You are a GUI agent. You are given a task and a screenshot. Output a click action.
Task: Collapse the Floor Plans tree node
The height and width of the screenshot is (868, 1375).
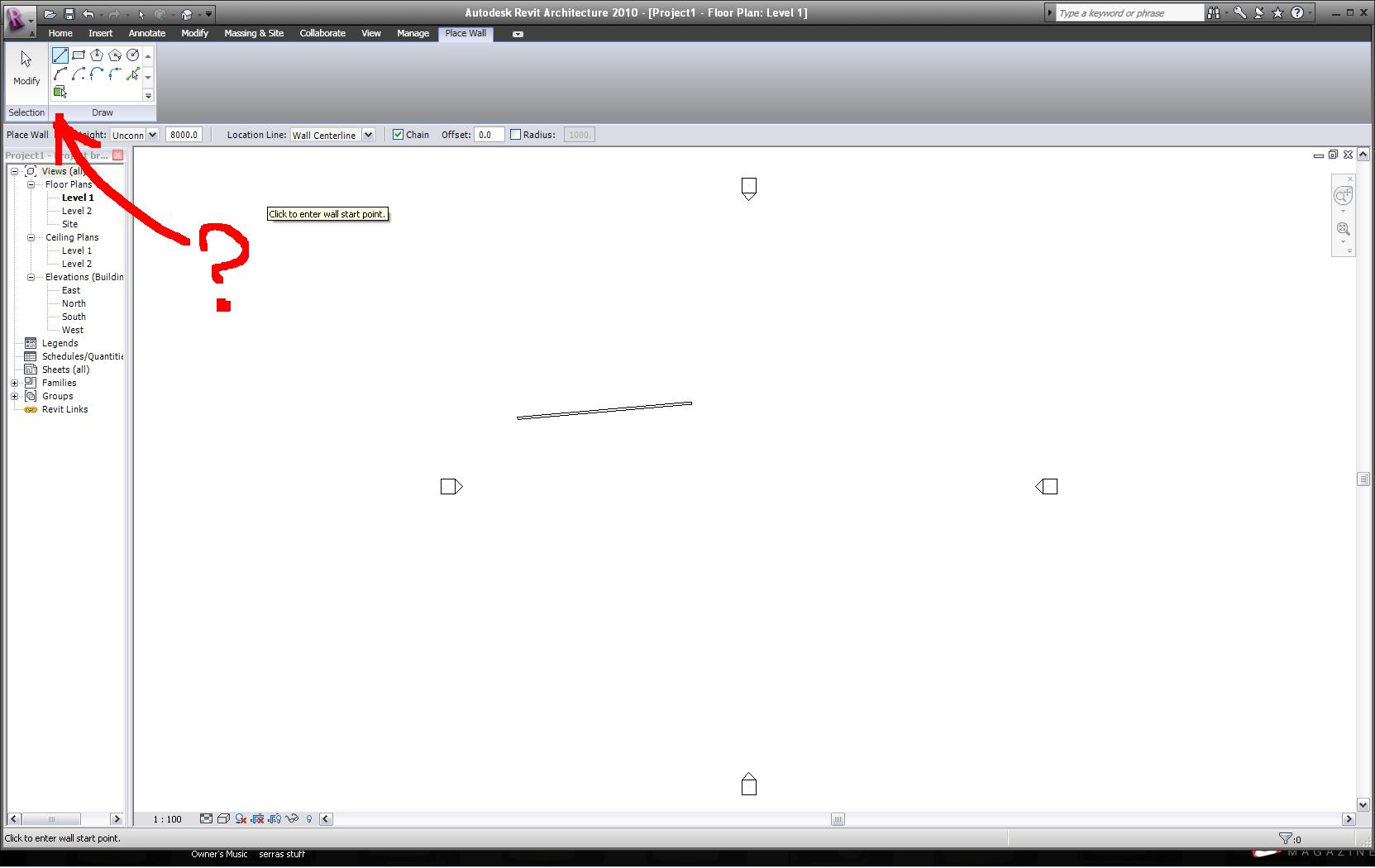click(x=31, y=184)
